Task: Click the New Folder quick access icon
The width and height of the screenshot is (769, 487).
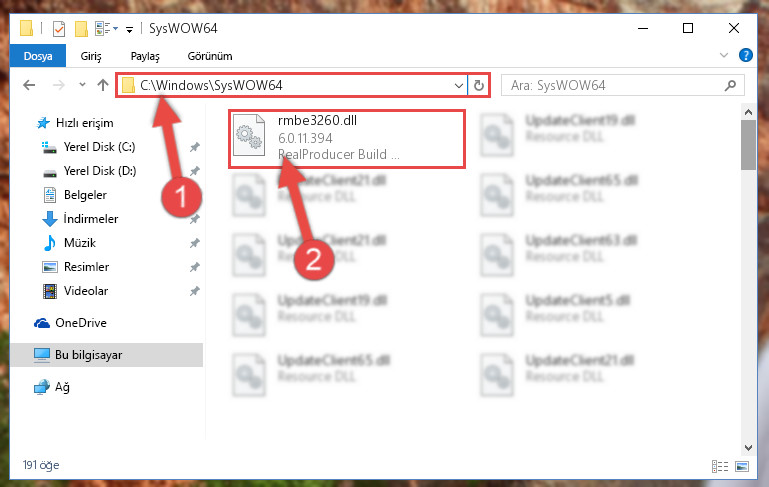Action: click(81, 29)
